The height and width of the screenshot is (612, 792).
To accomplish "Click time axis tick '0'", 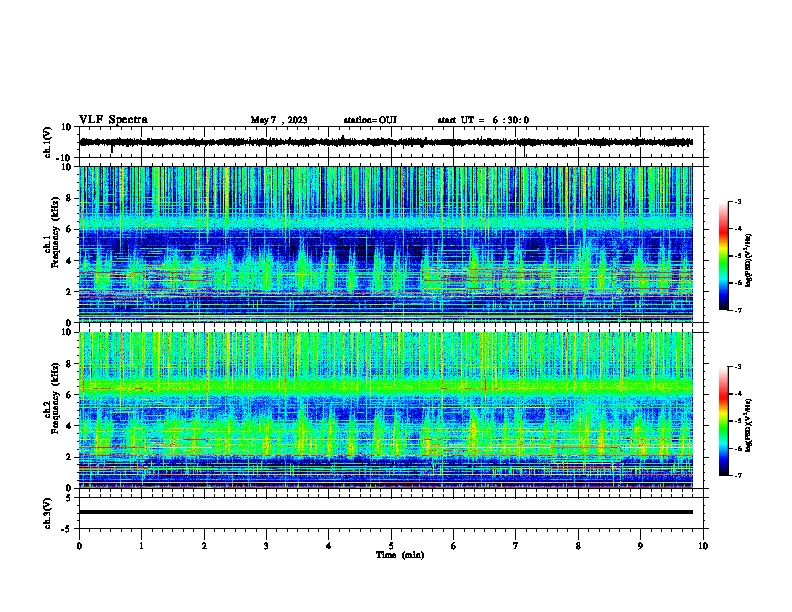I will 79,546.
